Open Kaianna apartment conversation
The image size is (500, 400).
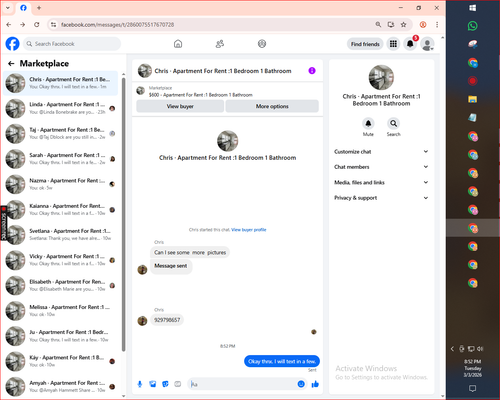(61, 210)
